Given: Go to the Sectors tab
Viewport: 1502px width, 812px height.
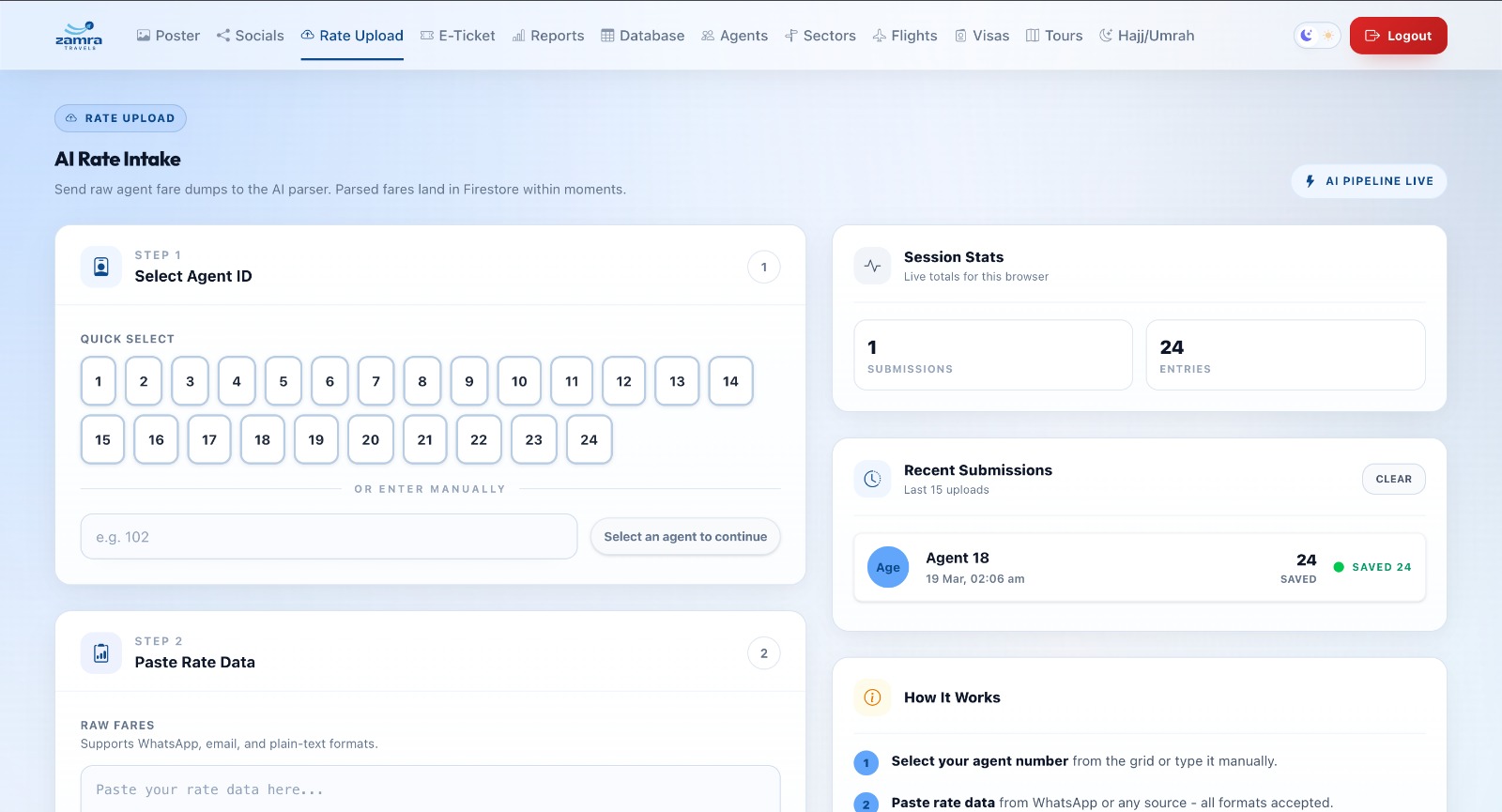Looking at the screenshot, I should click(x=820, y=36).
